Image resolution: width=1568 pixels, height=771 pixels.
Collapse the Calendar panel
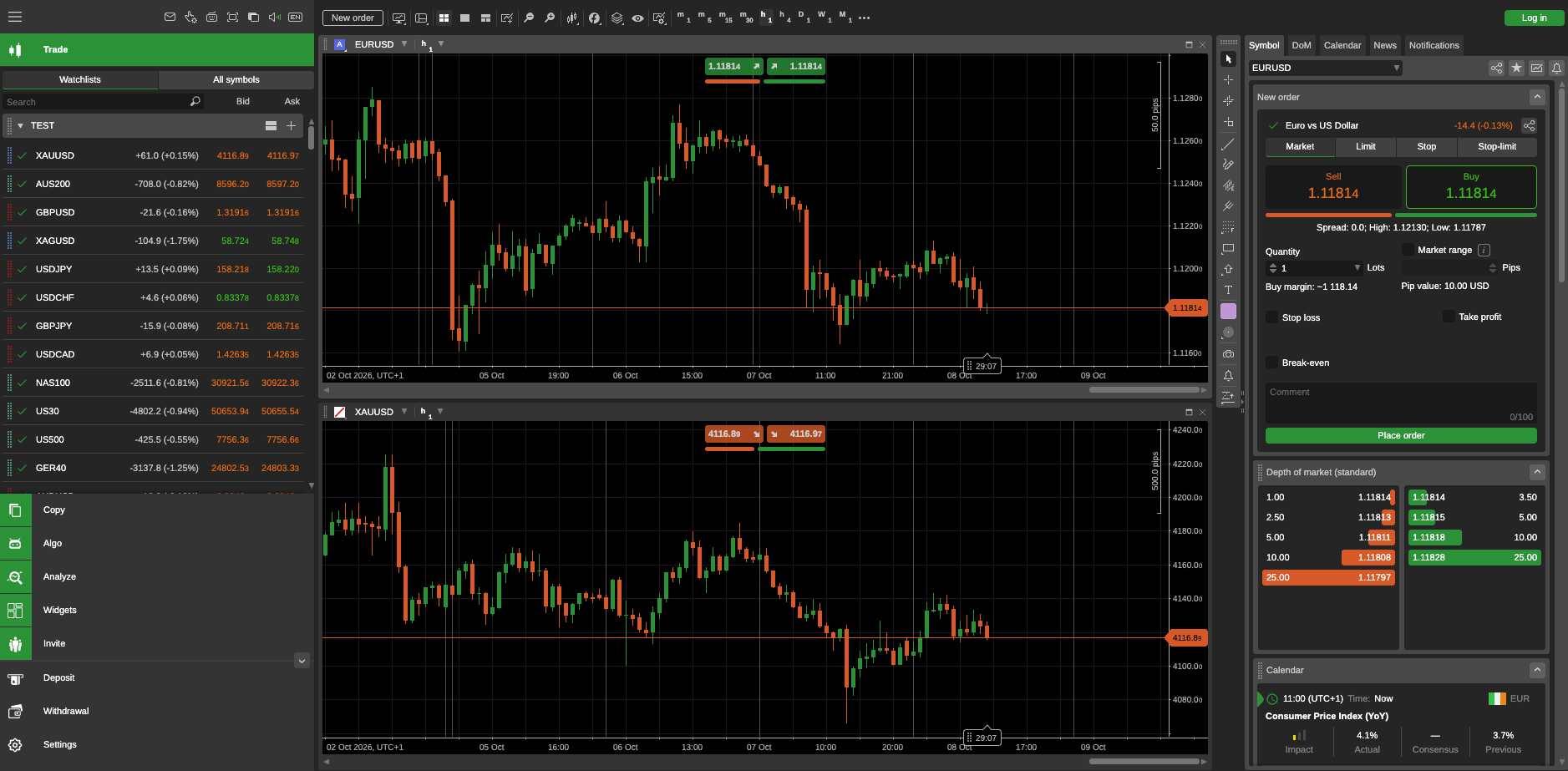pos(1536,670)
